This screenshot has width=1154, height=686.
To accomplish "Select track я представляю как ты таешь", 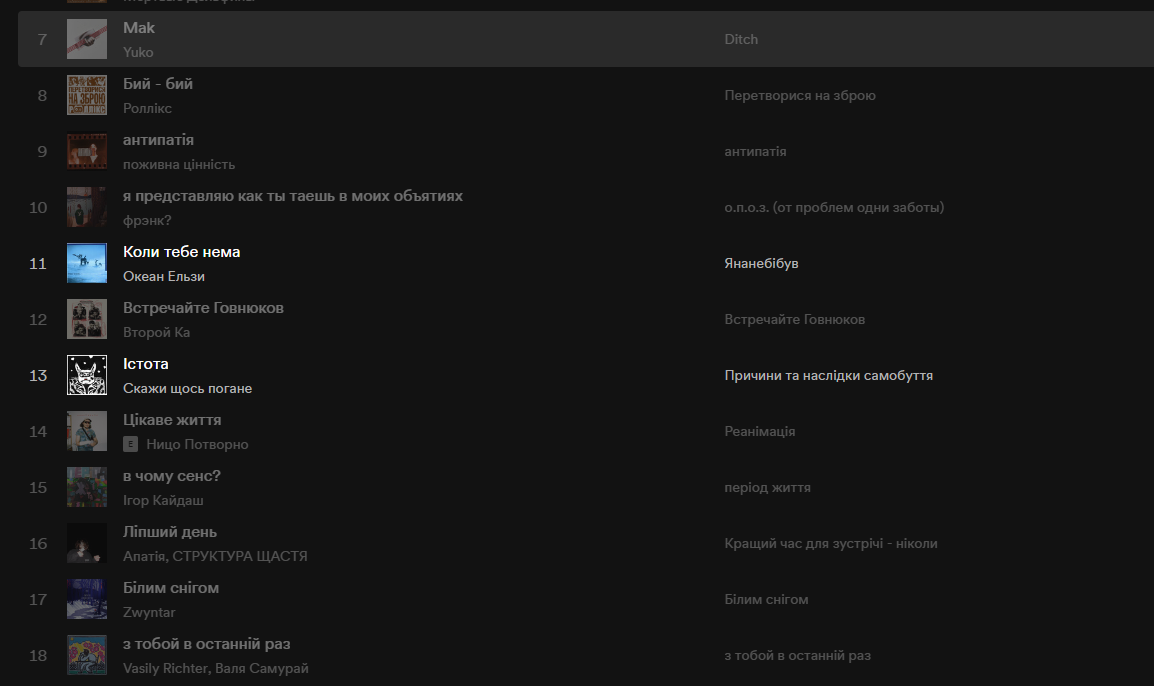I will tap(293, 196).
